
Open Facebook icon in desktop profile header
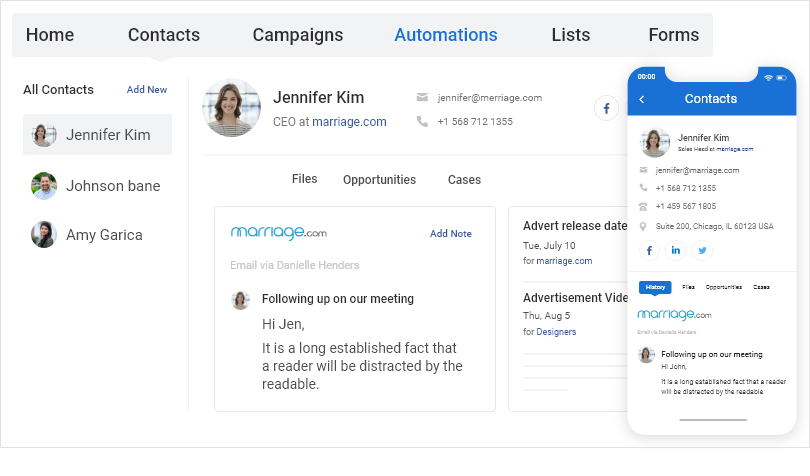point(606,109)
